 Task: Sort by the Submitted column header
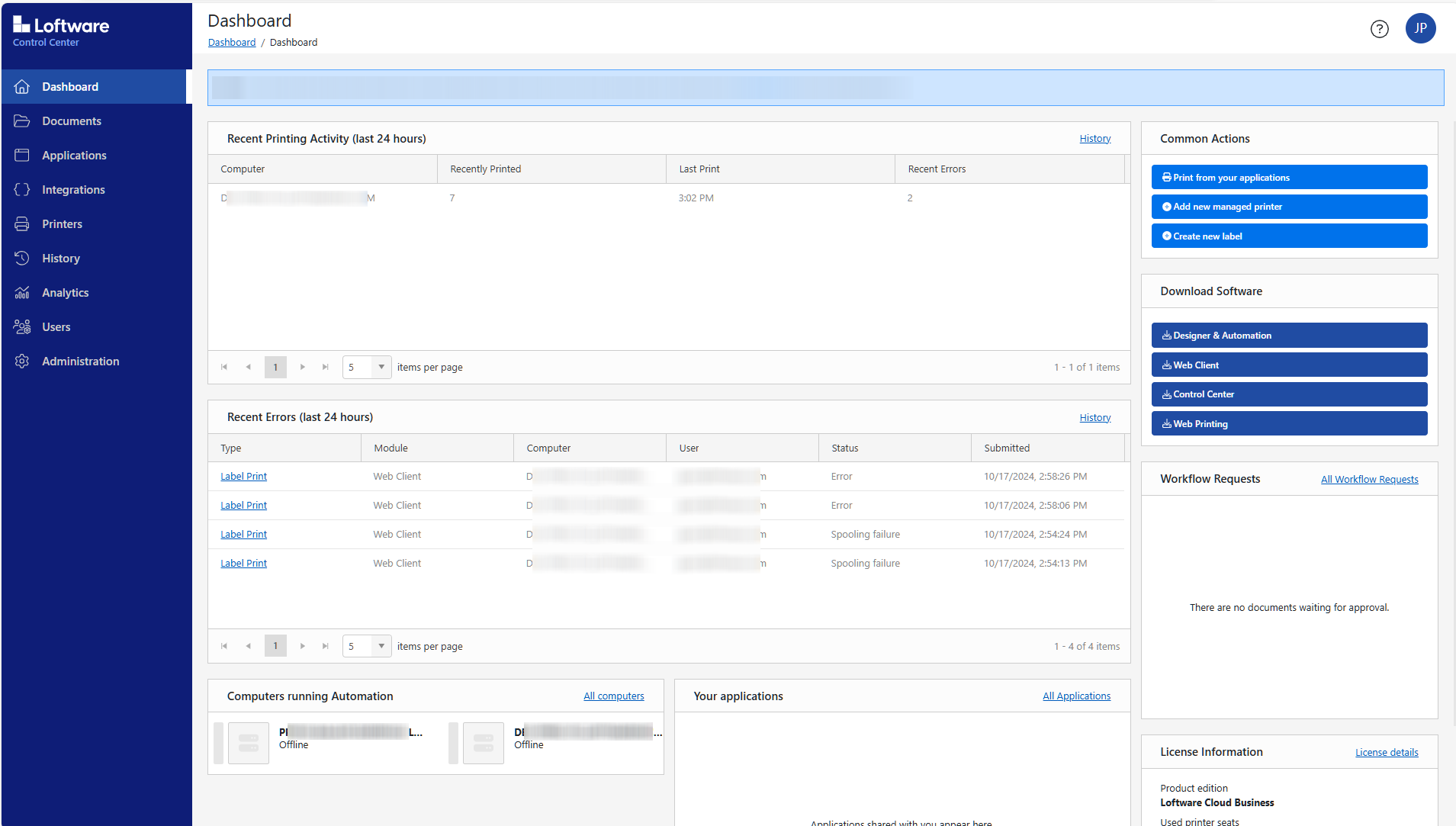[1007, 448]
